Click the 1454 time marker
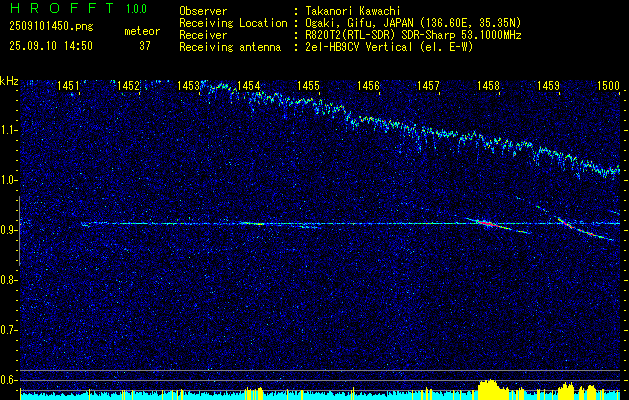 tap(249, 85)
